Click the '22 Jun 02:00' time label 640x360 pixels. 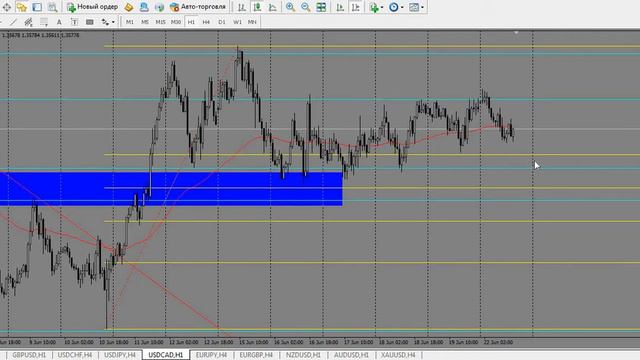point(498,342)
